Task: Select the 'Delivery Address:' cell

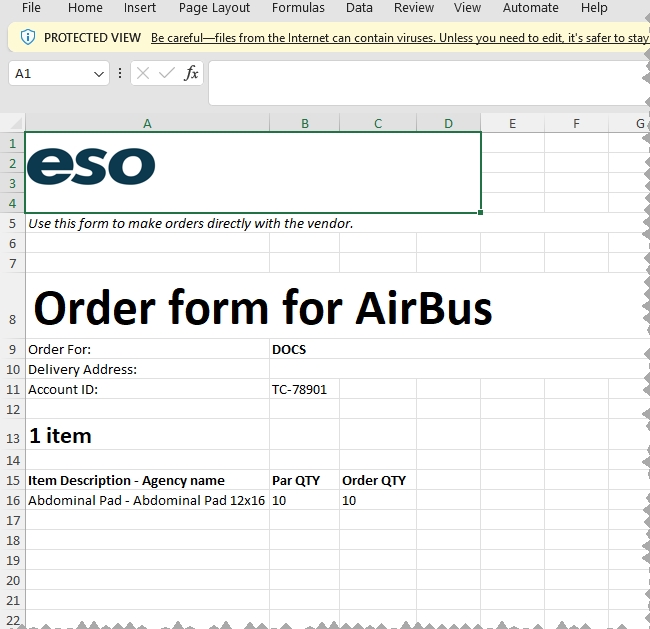Action: 147,369
